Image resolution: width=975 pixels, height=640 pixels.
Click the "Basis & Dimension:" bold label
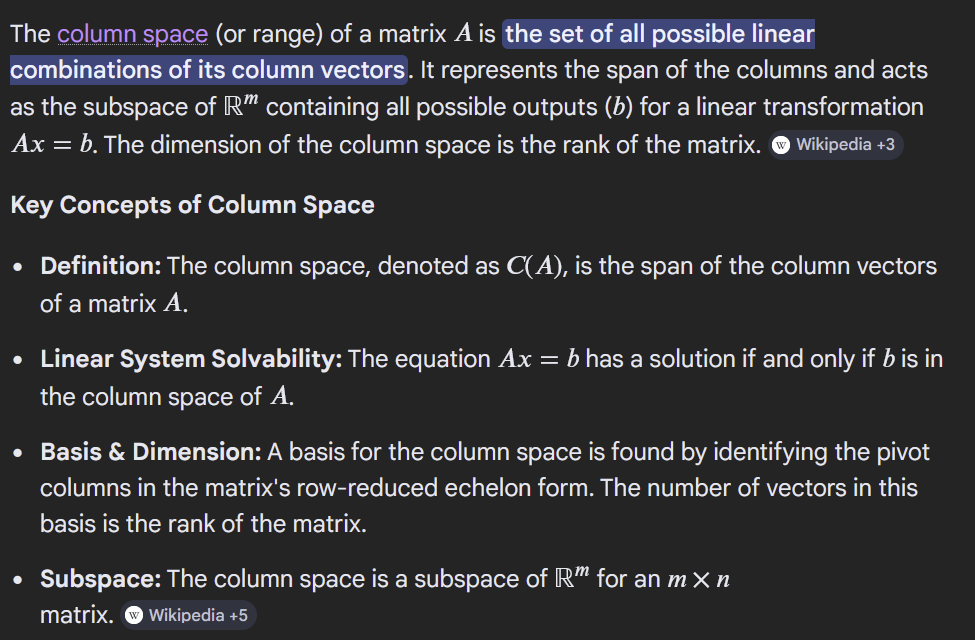point(151,451)
